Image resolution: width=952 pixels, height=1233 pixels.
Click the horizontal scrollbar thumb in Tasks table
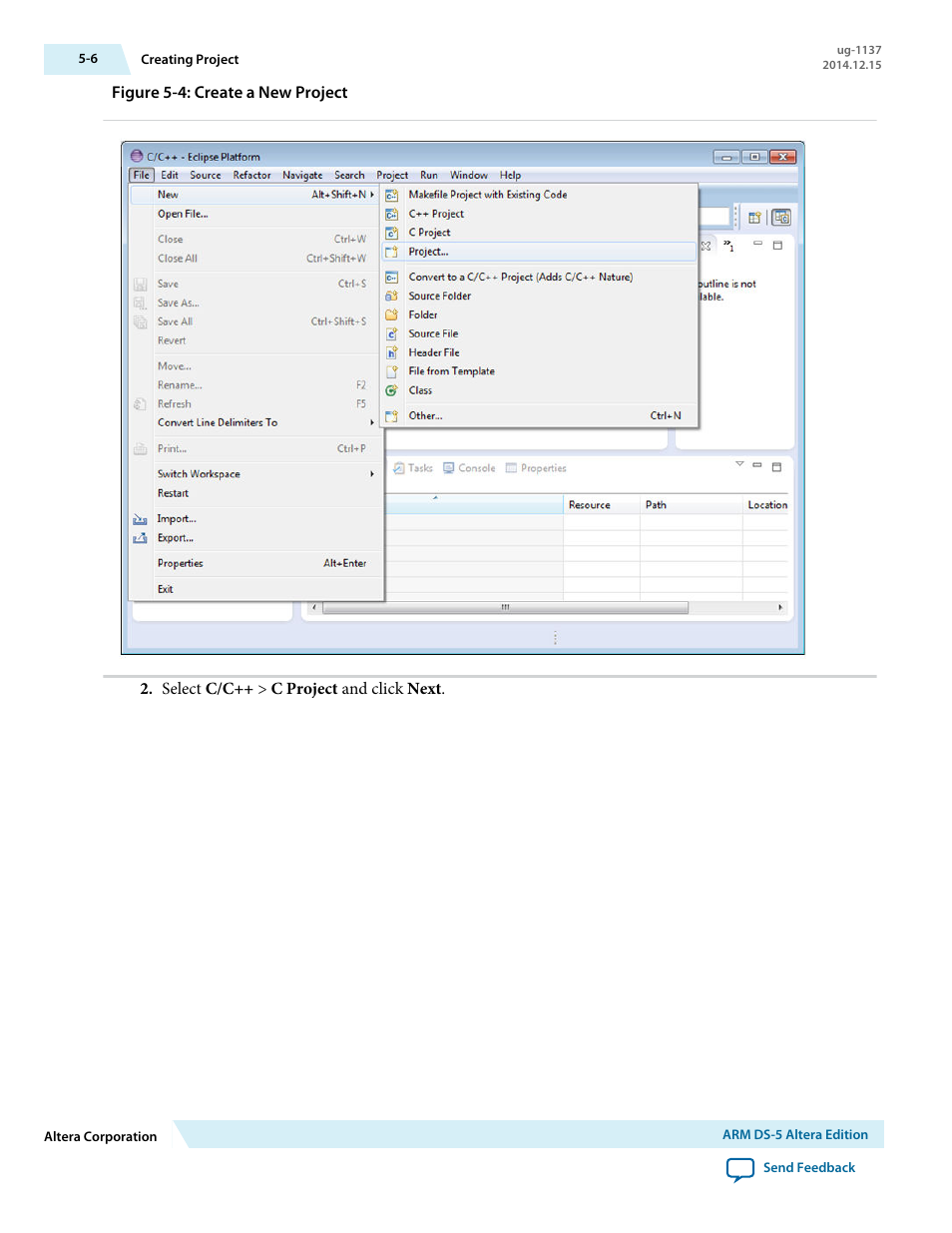click(505, 608)
